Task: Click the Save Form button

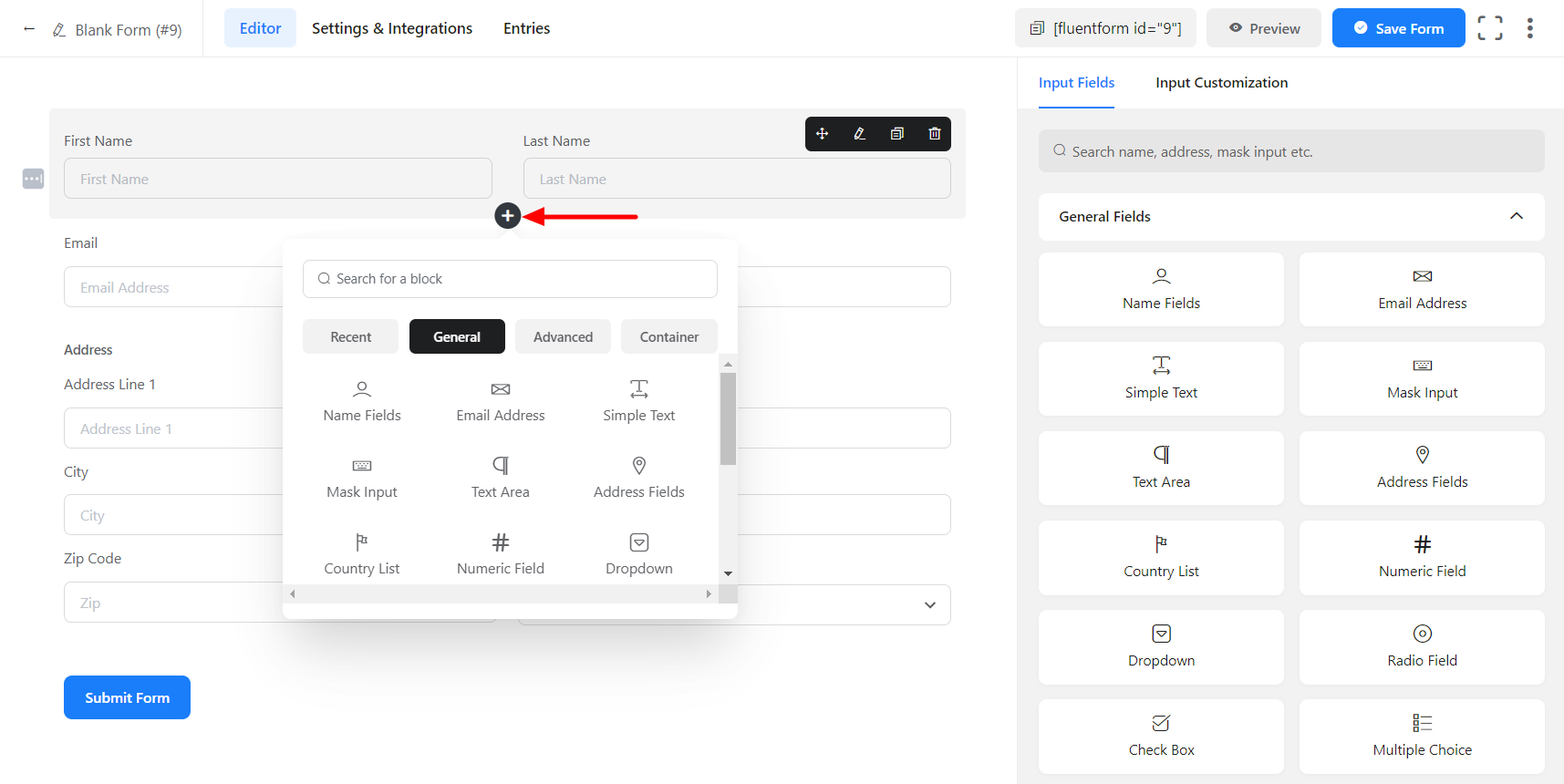Action: point(1398,28)
